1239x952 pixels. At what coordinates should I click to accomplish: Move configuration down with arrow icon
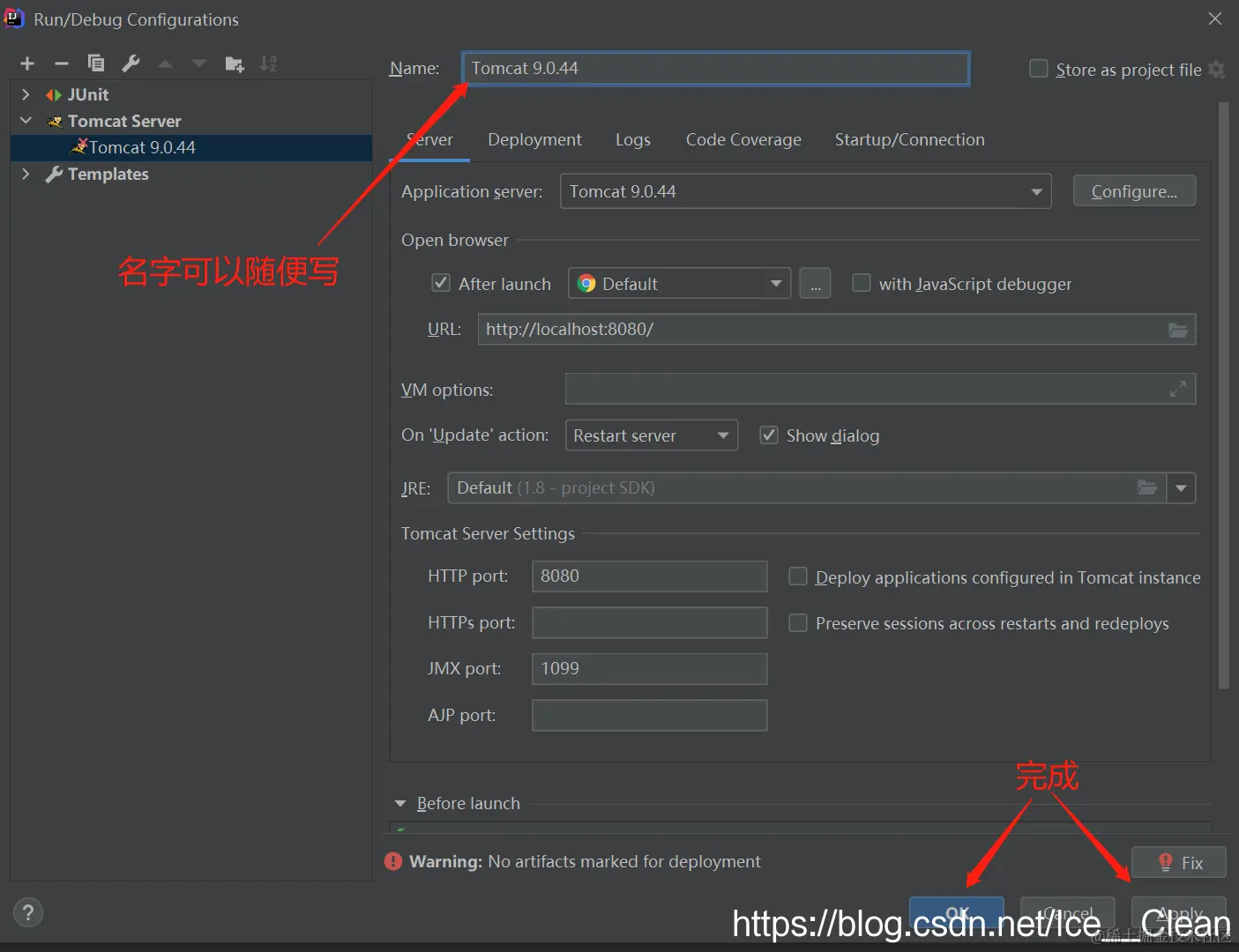(x=199, y=63)
